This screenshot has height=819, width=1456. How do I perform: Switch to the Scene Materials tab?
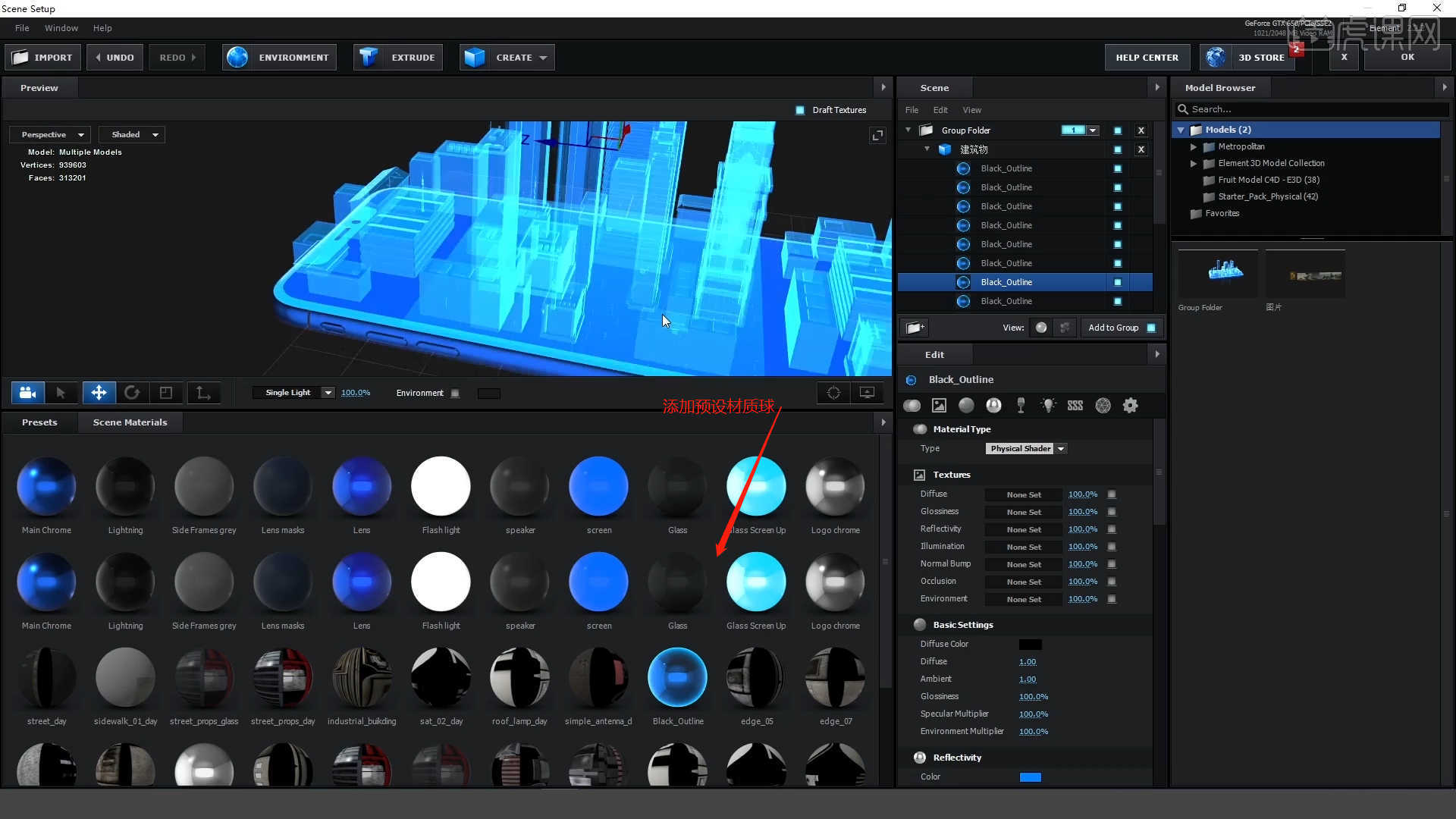[x=130, y=422]
